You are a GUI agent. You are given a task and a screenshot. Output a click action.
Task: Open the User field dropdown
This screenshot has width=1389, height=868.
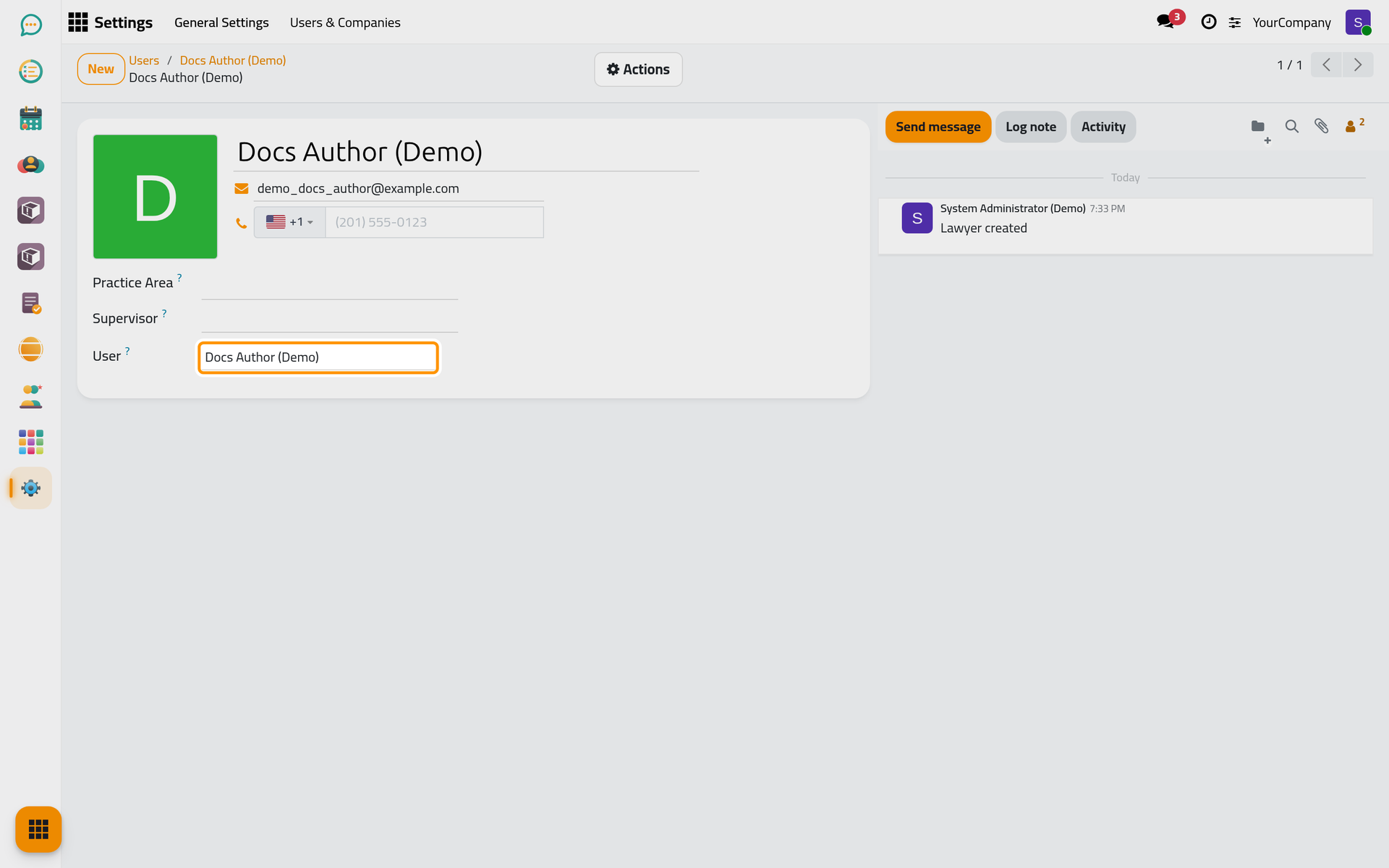[318, 357]
